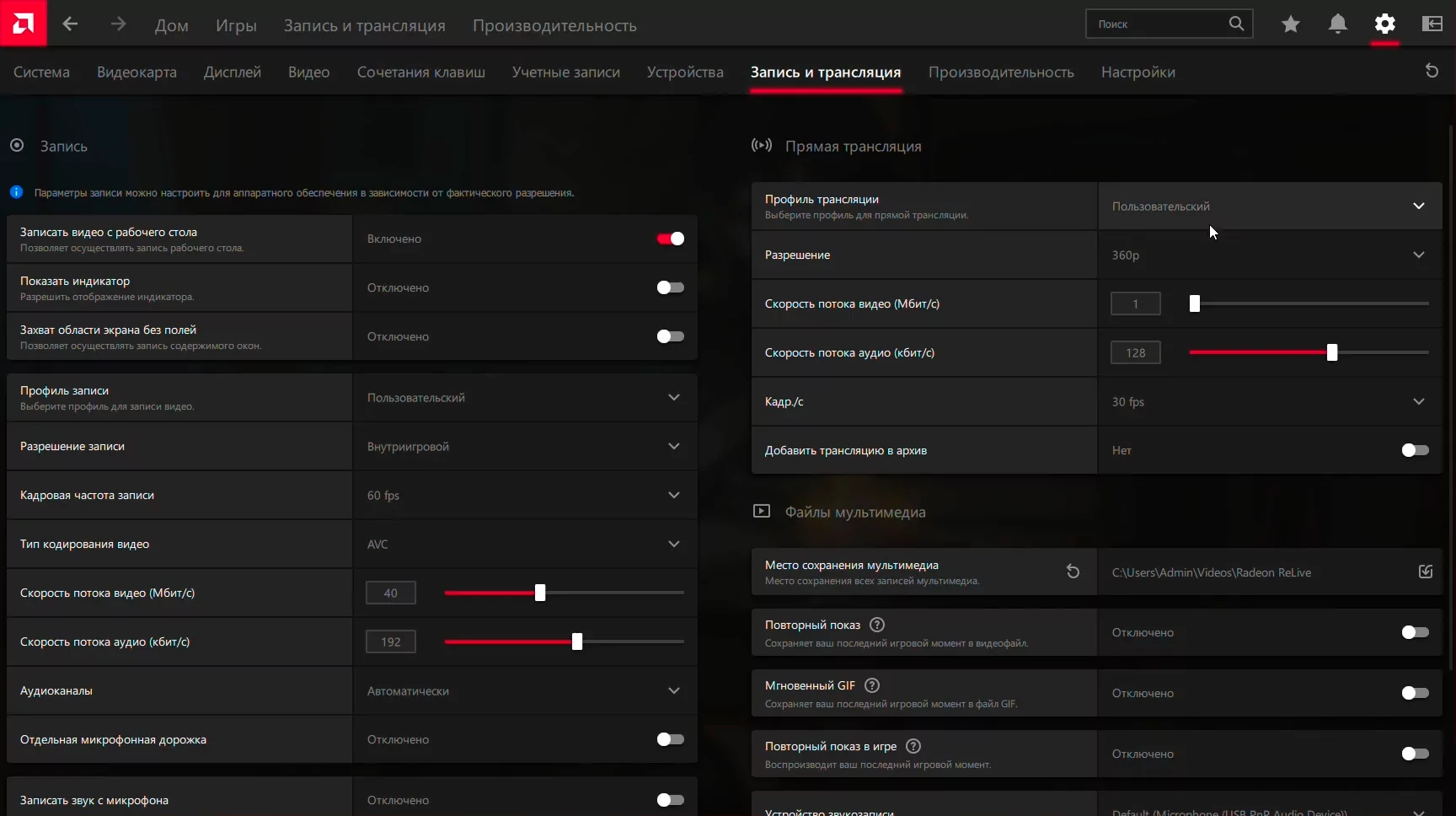Go forward with the right arrow
The width and height of the screenshot is (1456, 816).
118,24
